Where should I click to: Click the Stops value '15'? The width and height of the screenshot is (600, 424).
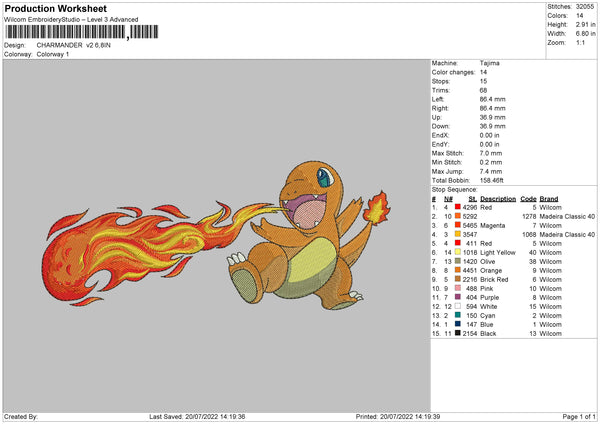[x=483, y=81]
